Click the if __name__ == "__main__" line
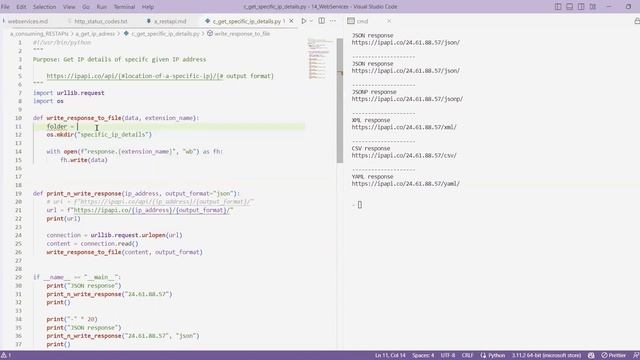Screen dimensions: 640x360 click(77, 278)
